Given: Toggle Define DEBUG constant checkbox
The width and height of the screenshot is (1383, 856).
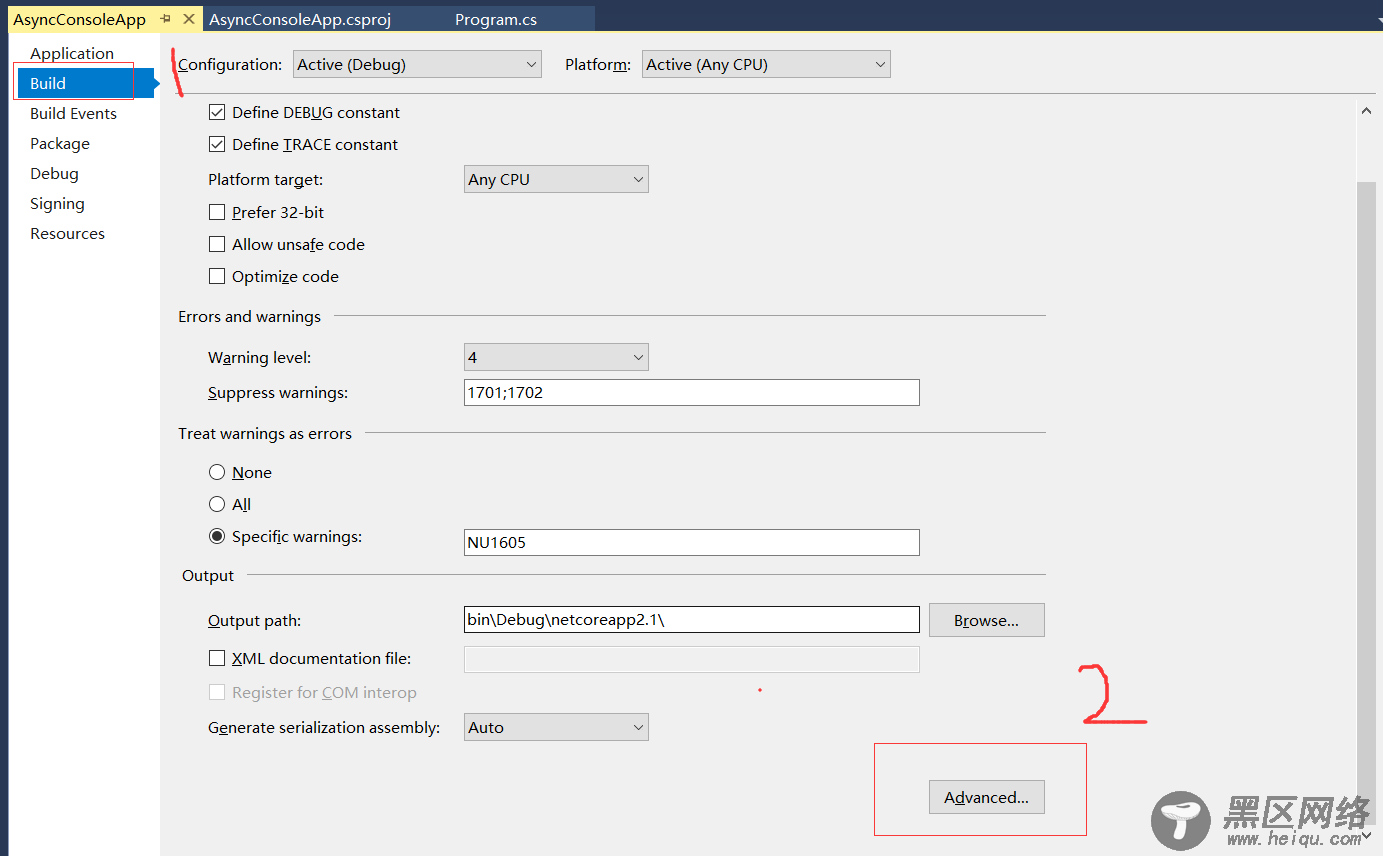Looking at the screenshot, I should point(217,113).
